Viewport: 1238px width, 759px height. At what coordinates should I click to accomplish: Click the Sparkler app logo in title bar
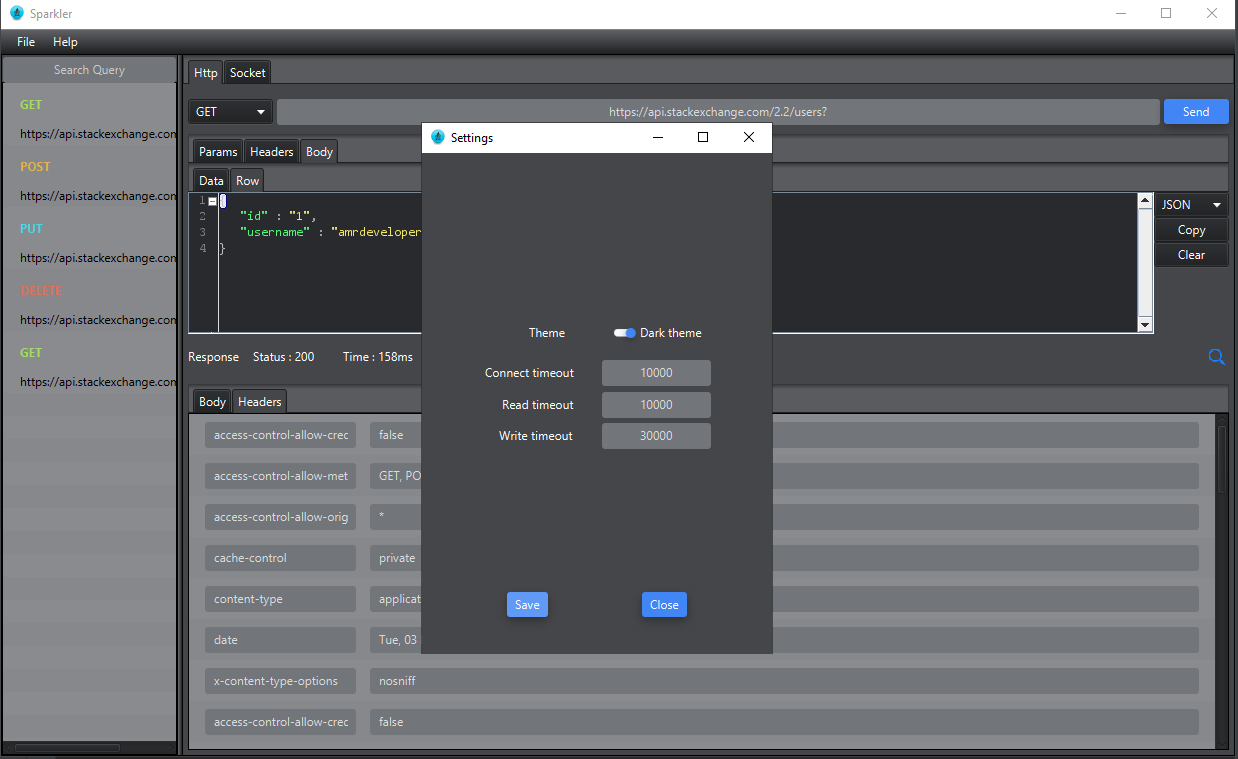[17, 14]
